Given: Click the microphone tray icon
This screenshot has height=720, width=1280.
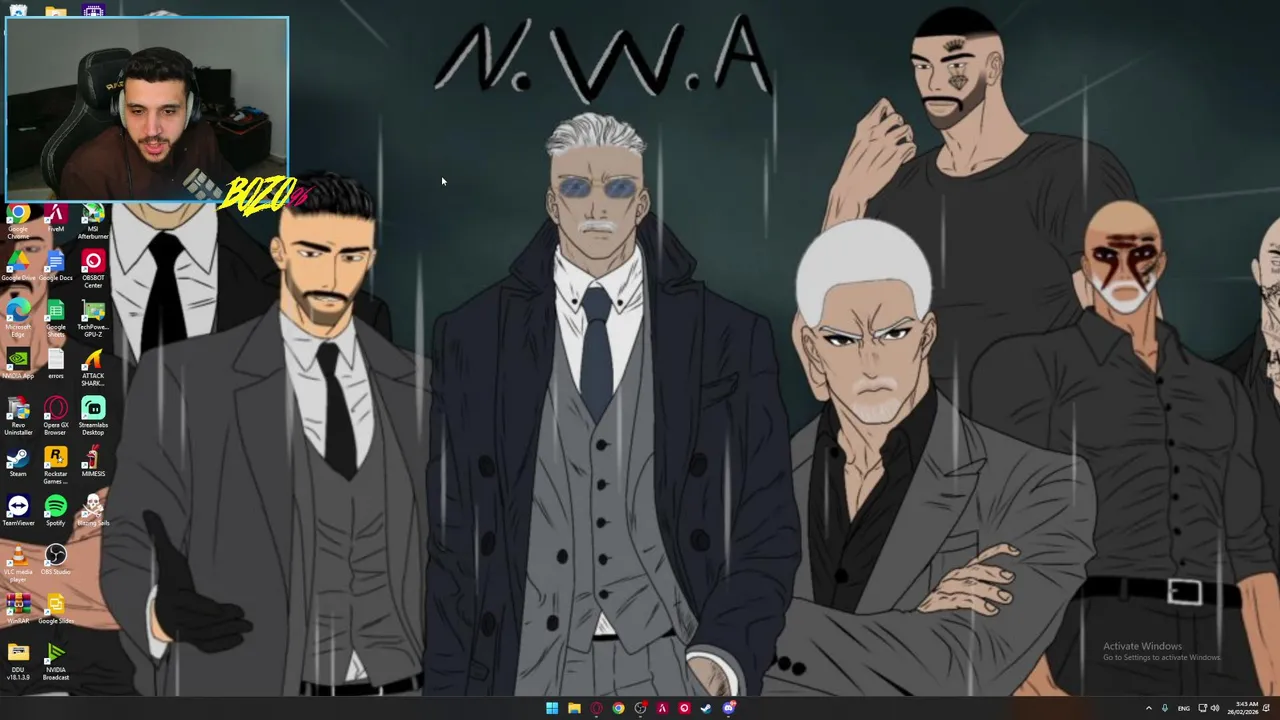Looking at the screenshot, I should [1164, 708].
